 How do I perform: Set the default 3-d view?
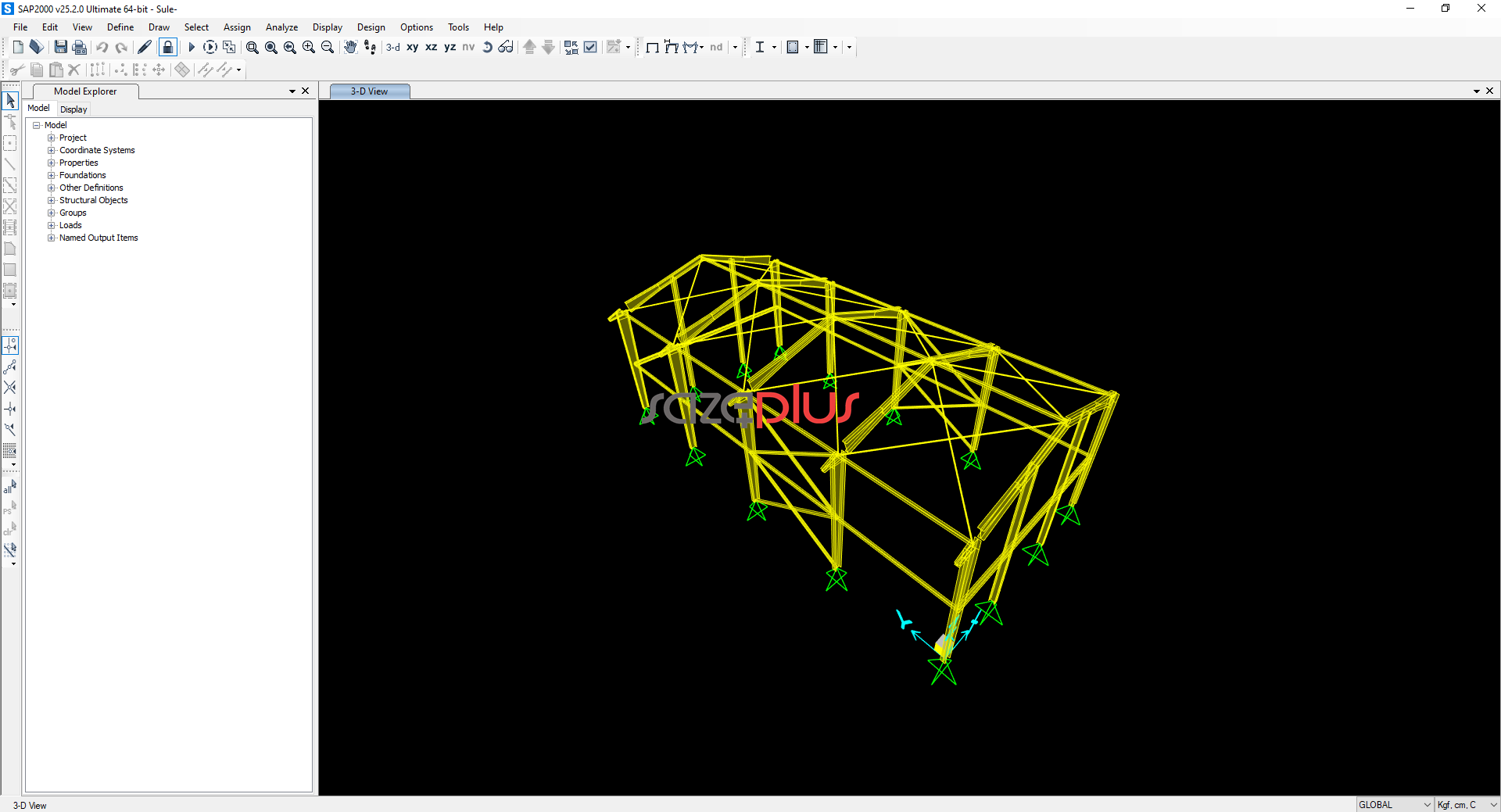(x=393, y=47)
